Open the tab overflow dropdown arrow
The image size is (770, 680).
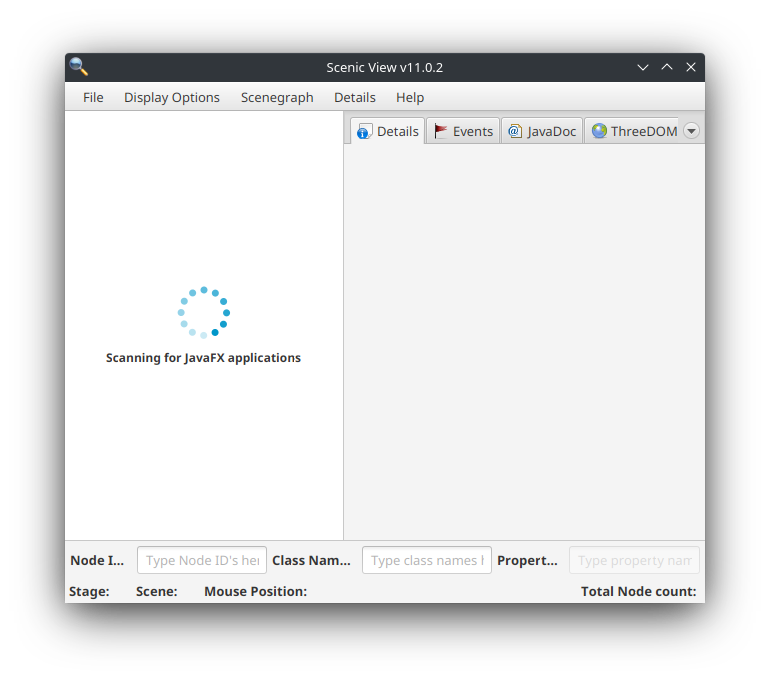click(691, 131)
